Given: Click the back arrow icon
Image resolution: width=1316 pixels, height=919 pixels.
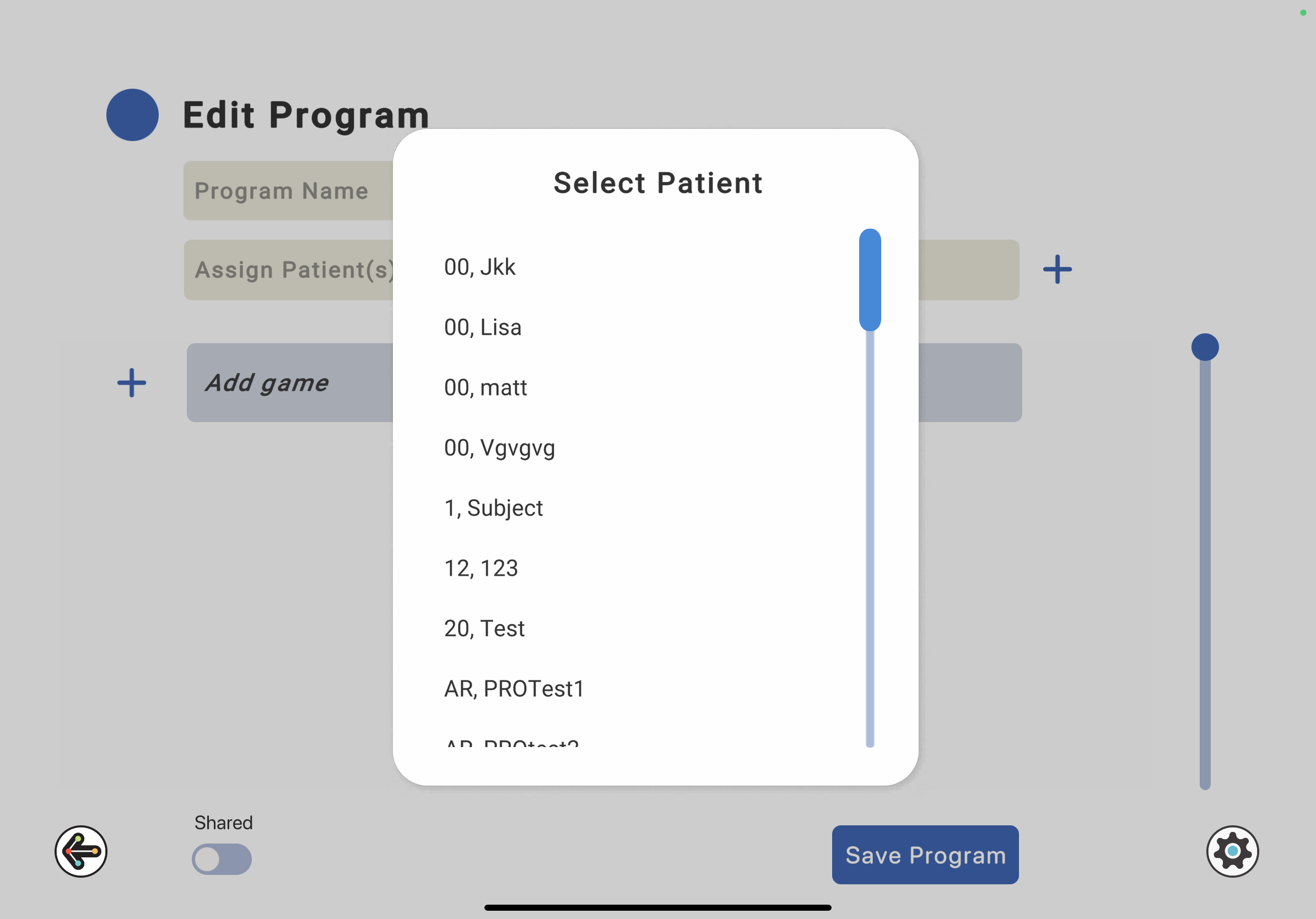Looking at the screenshot, I should pos(81,851).
